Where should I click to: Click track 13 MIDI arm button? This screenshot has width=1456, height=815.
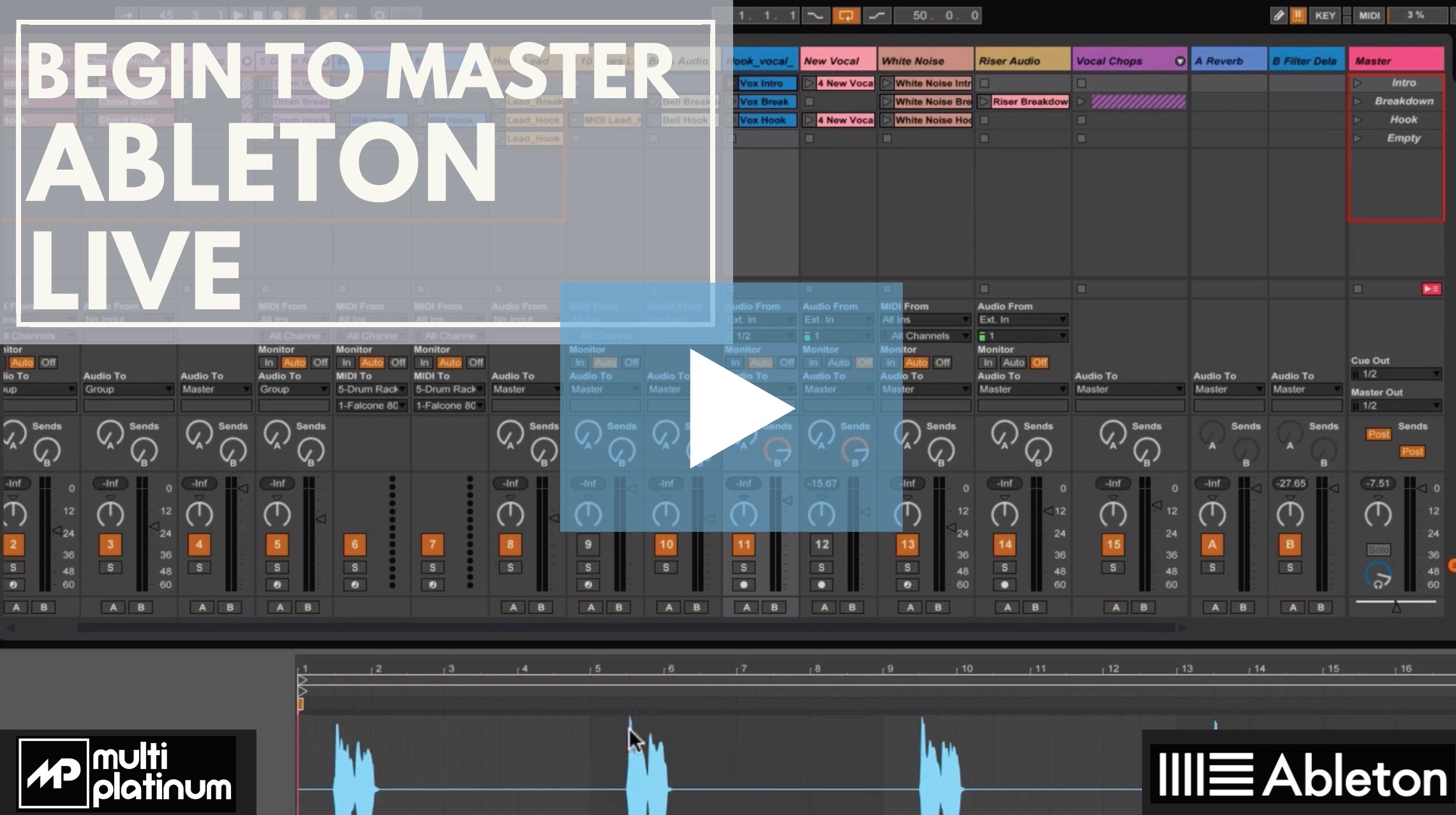tap(907, 585)
